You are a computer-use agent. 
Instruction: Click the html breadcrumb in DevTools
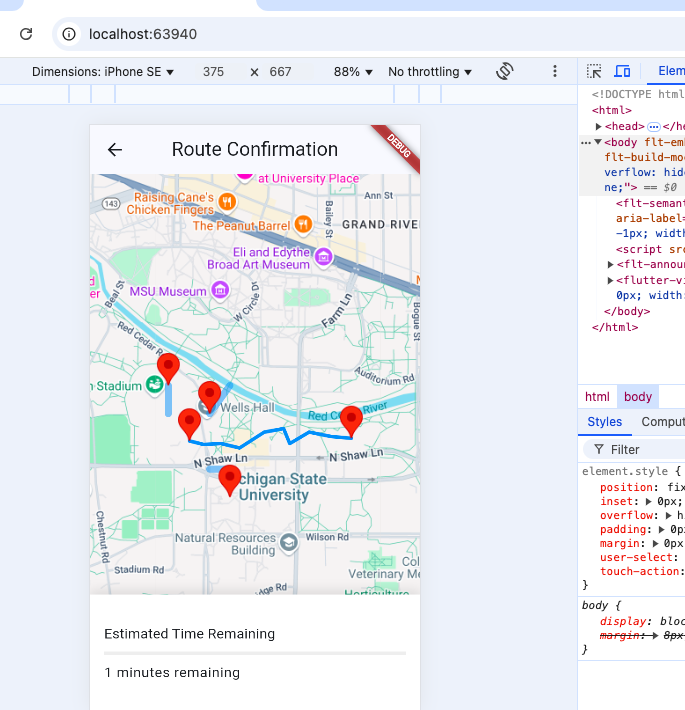click(597, 397)
